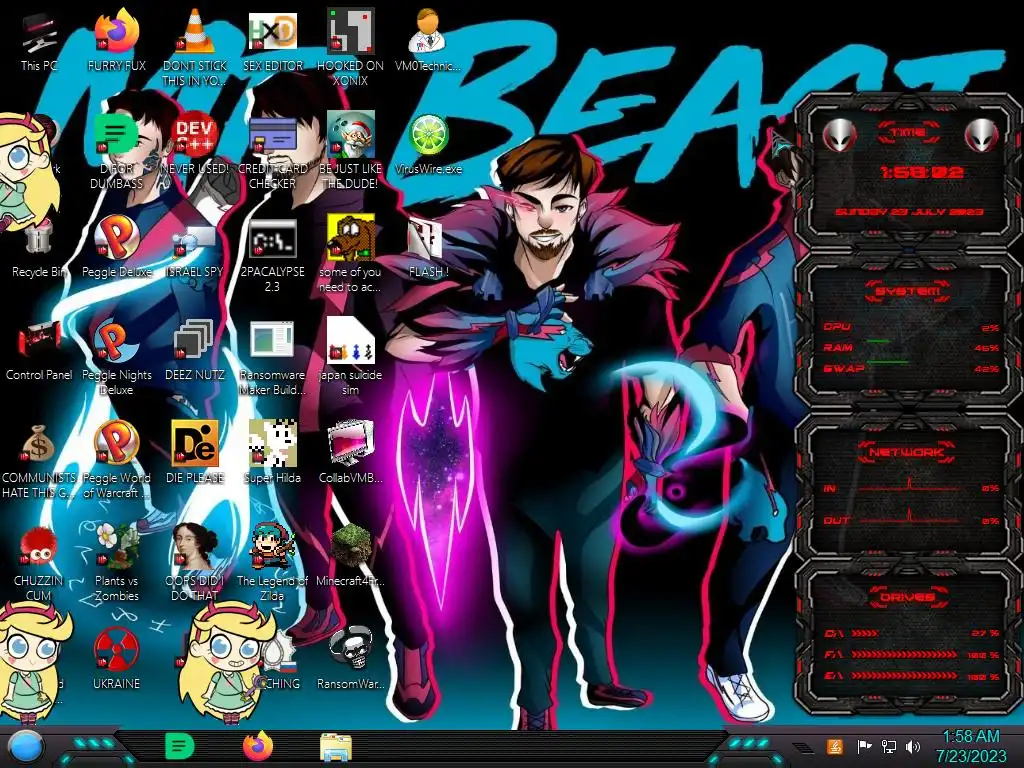Click the SUNDAY 23 JULY 2023 date text
1024x768 pixels.
click(x=909, y=212)
